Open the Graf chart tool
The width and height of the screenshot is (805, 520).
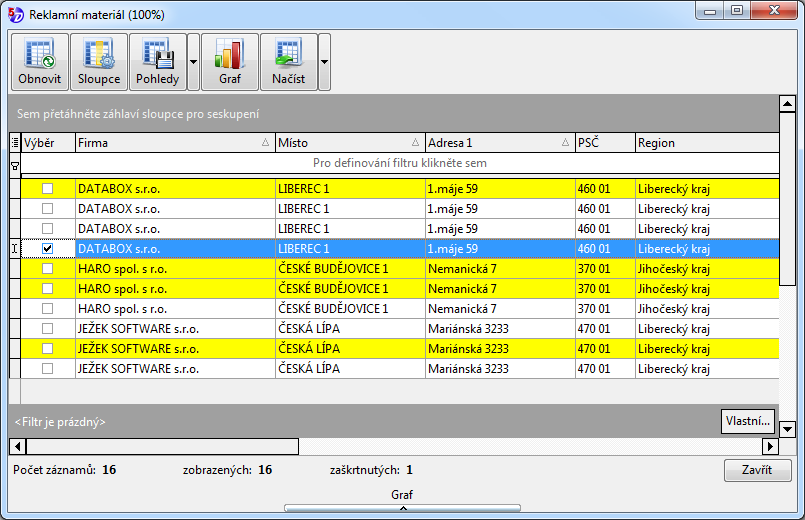pyautogui.click(x=229, y=62)
